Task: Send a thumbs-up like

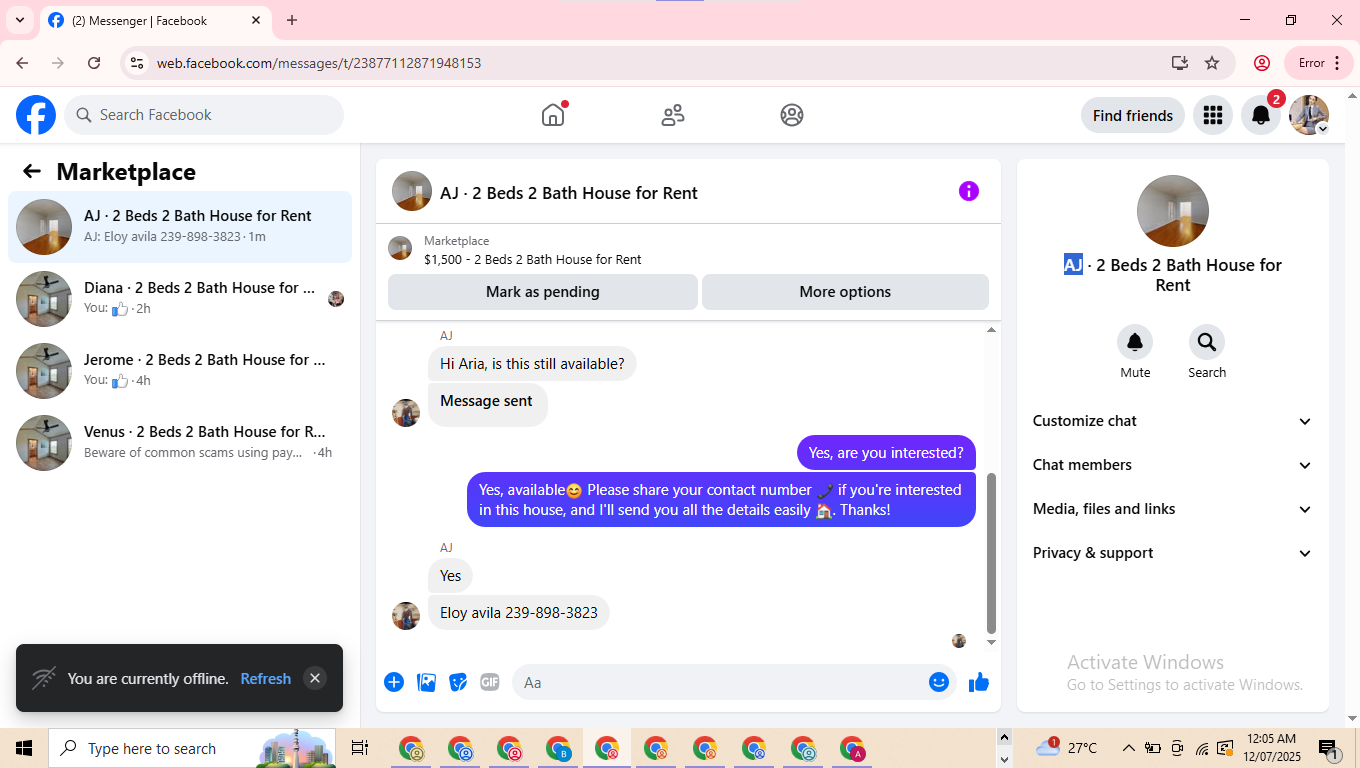Action: click(x=979, y=682)
